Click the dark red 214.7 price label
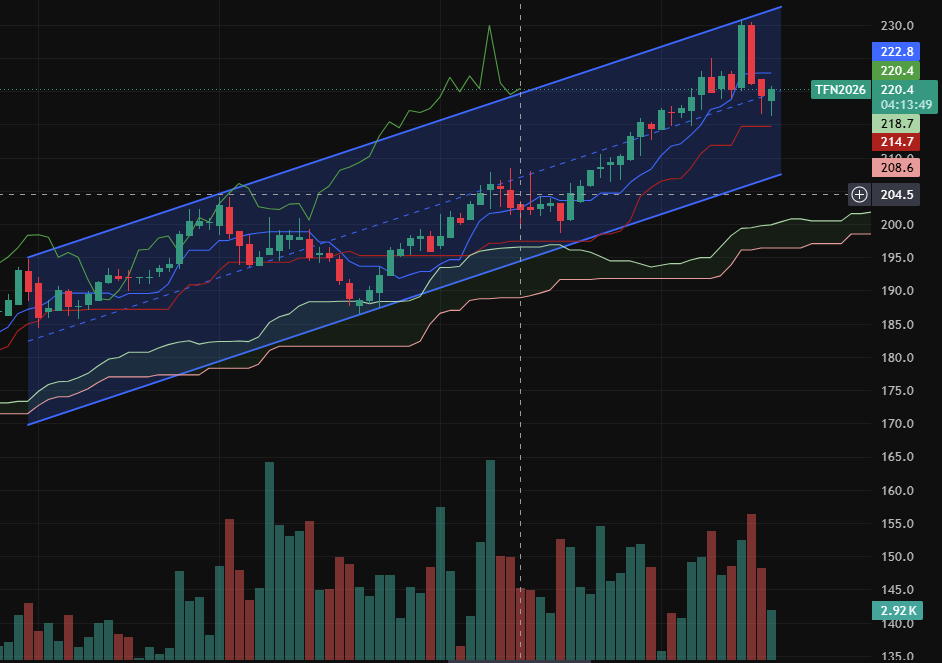 [x=896, y=142]
